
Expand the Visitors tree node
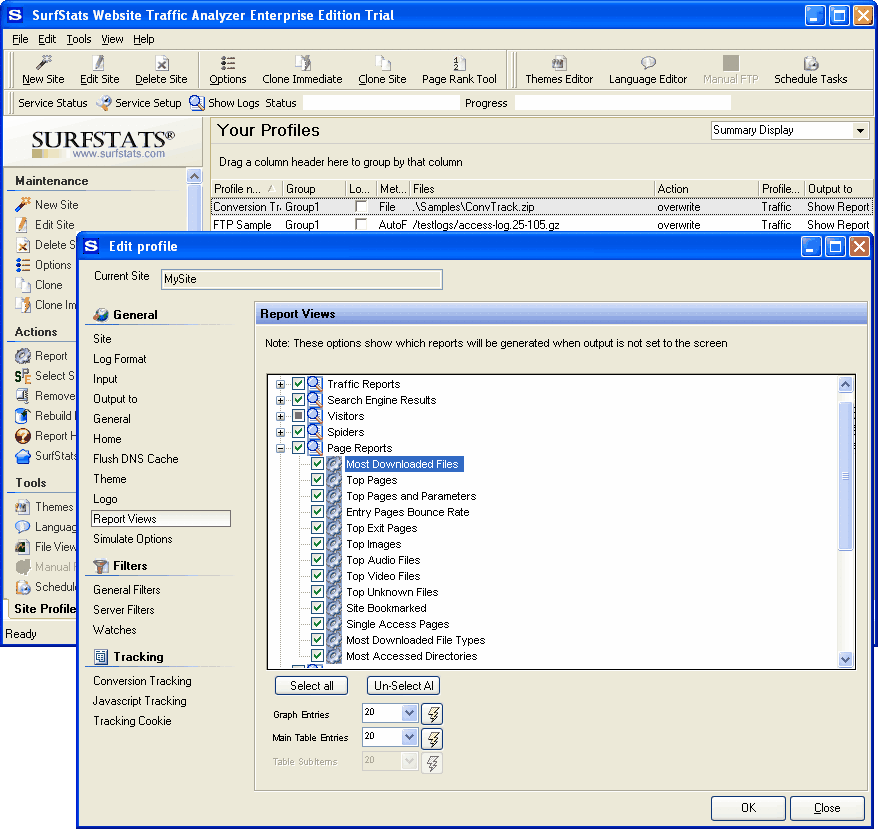281,416
